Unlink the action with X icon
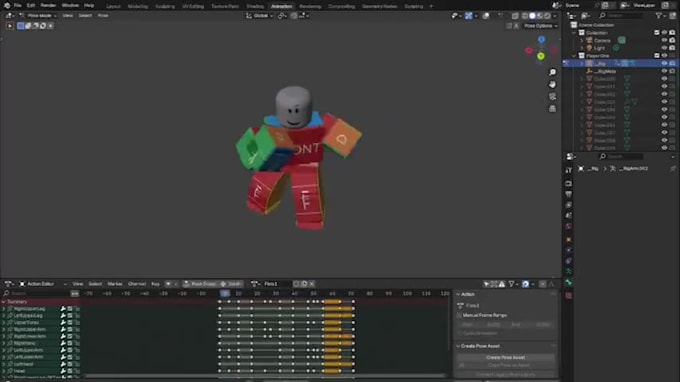The image size is (680, 382). 312,284
